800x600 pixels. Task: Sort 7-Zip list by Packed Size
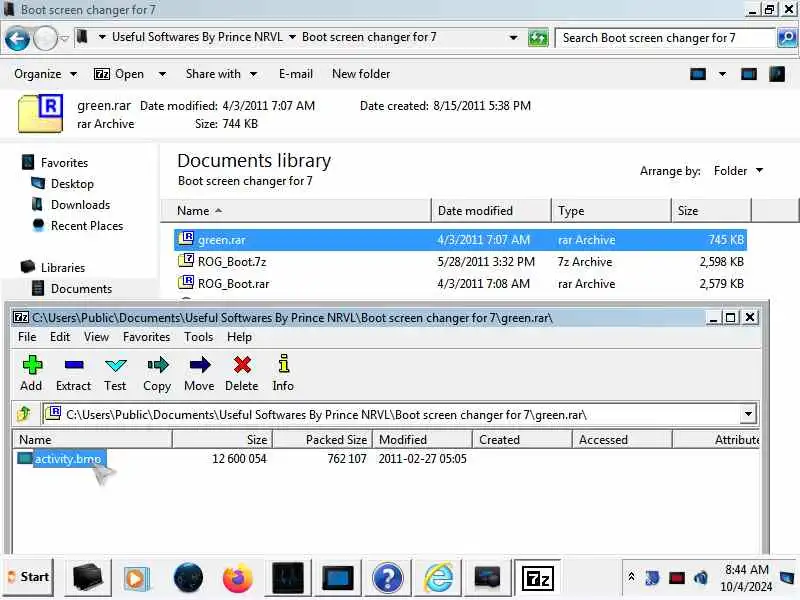(x=323, y=440)
